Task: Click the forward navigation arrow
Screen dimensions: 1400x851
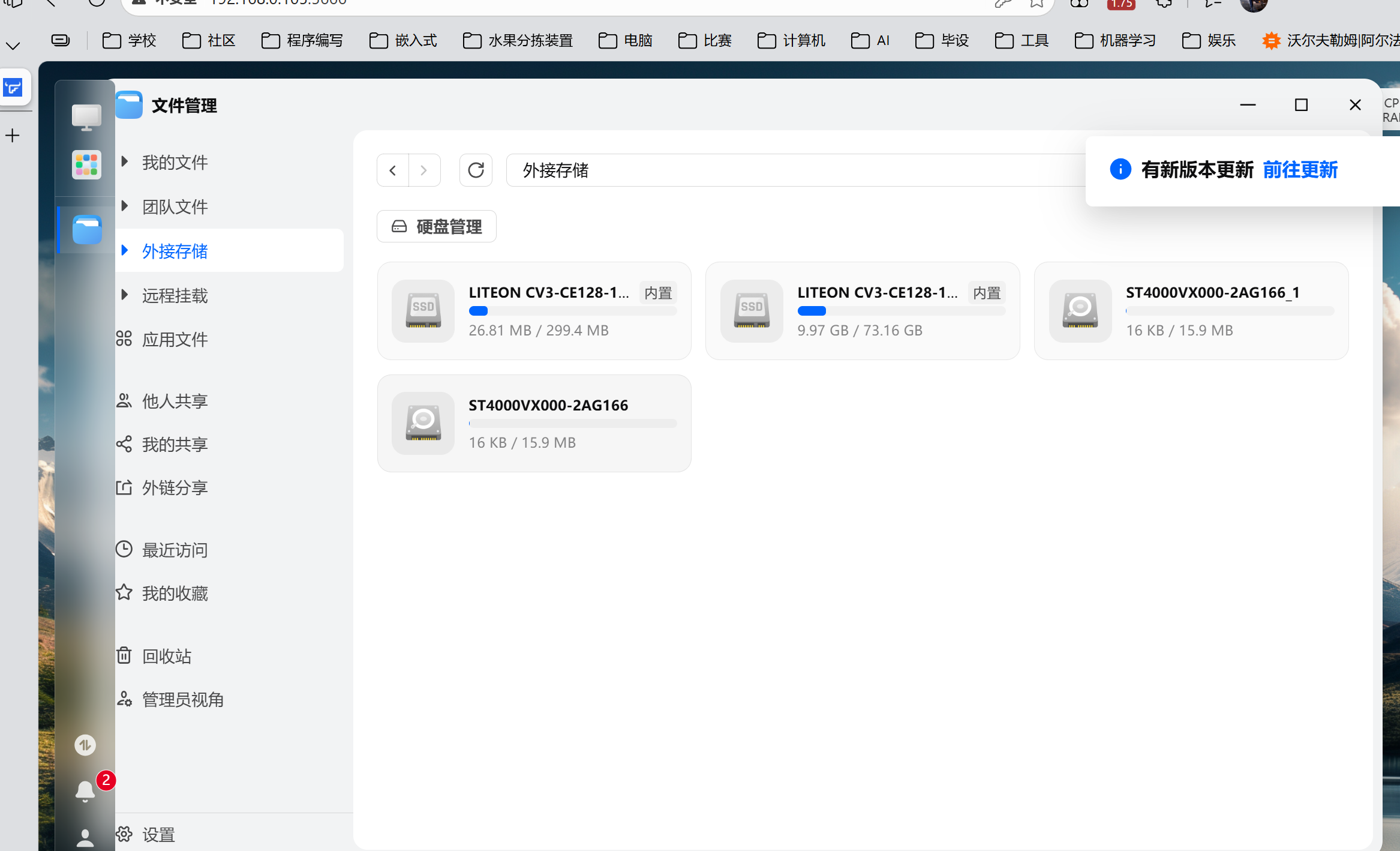Action: 424,170
